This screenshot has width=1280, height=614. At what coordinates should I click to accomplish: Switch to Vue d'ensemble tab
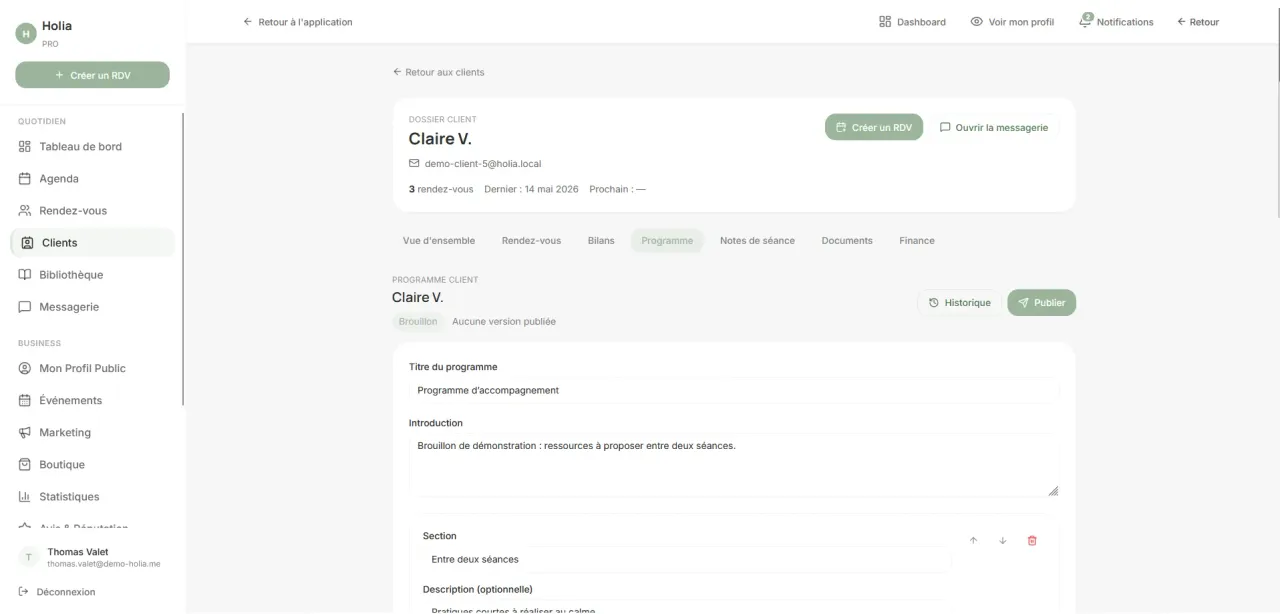[x=439, y=241]
